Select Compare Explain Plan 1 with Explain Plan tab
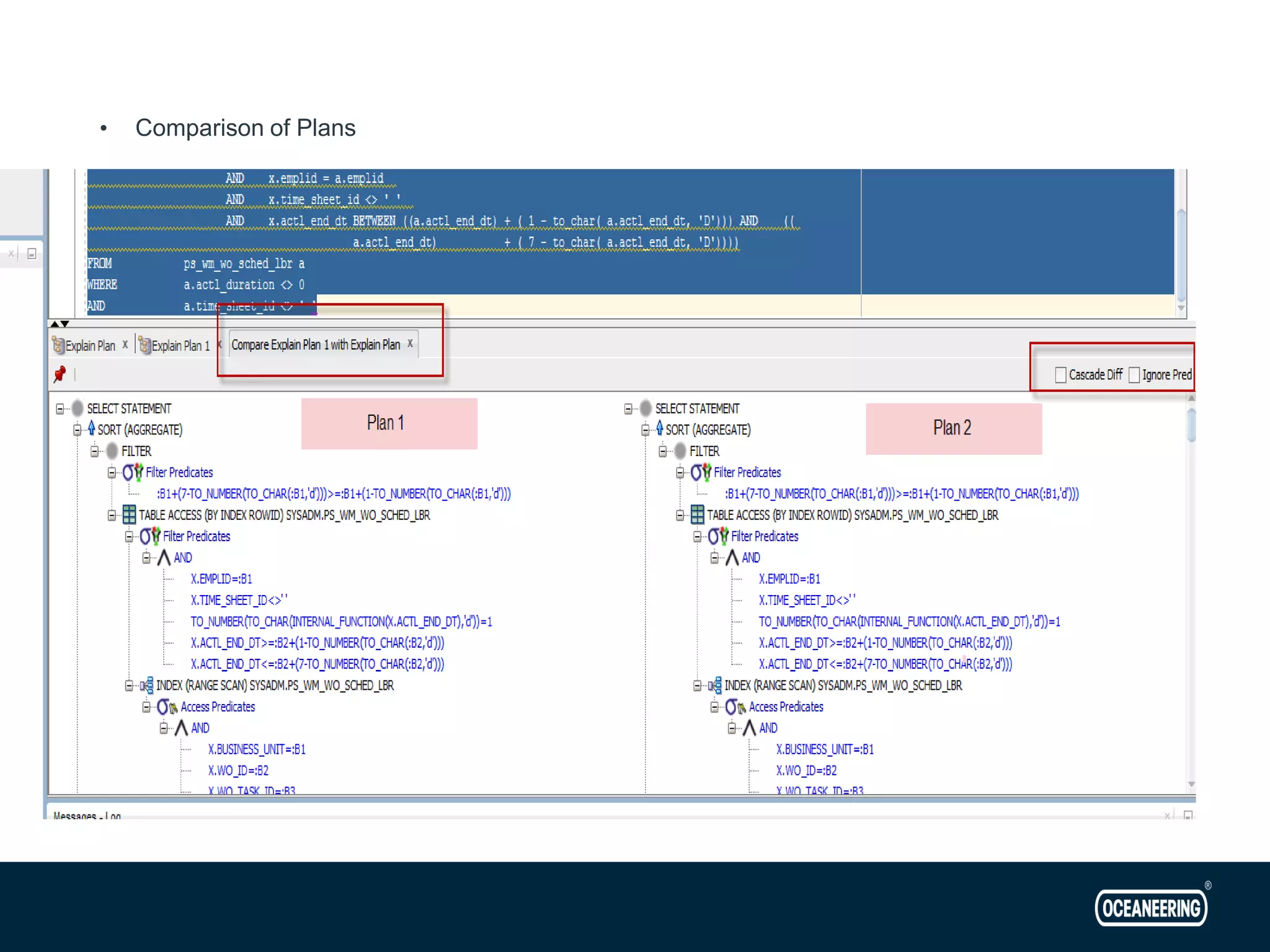 [x=316, y=345]
